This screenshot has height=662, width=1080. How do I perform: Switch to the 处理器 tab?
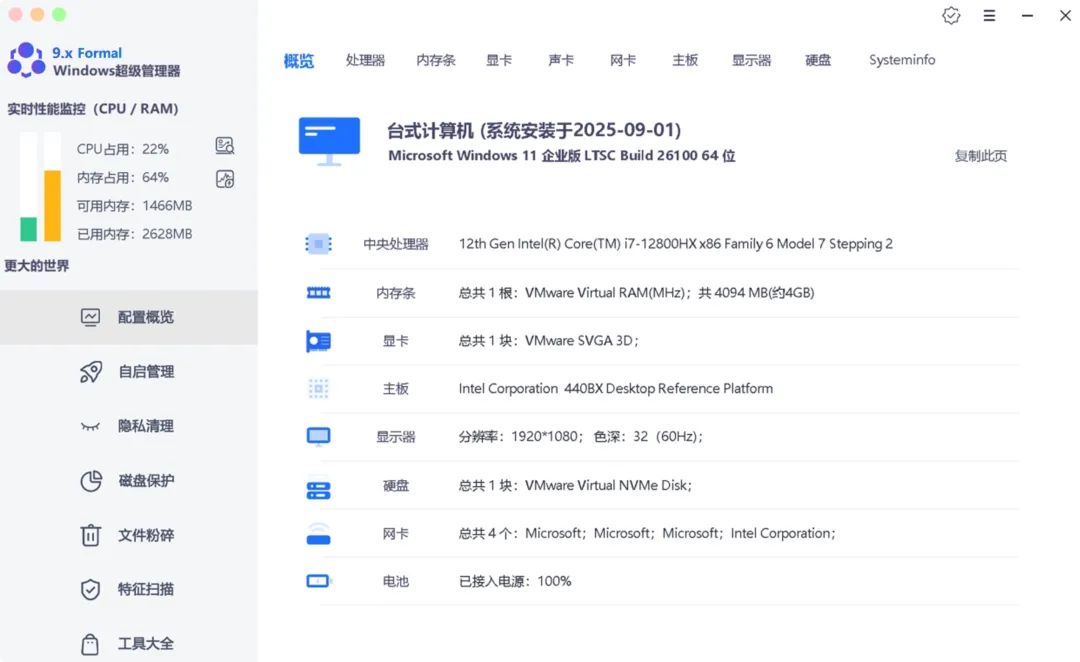click(x=365, y=60)
